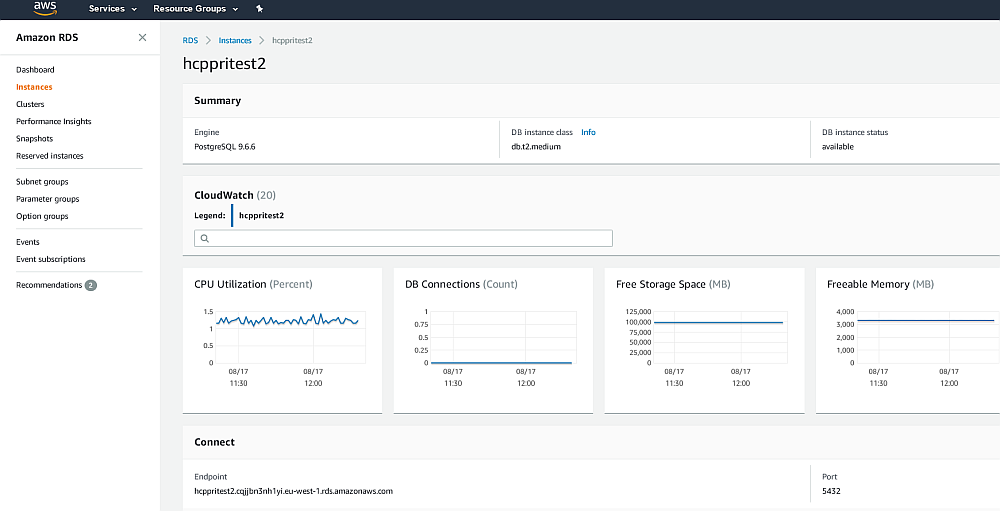Close the Amazon RDS sidebar panel
The image size is (1000, 511).
[x=142, y=37]
